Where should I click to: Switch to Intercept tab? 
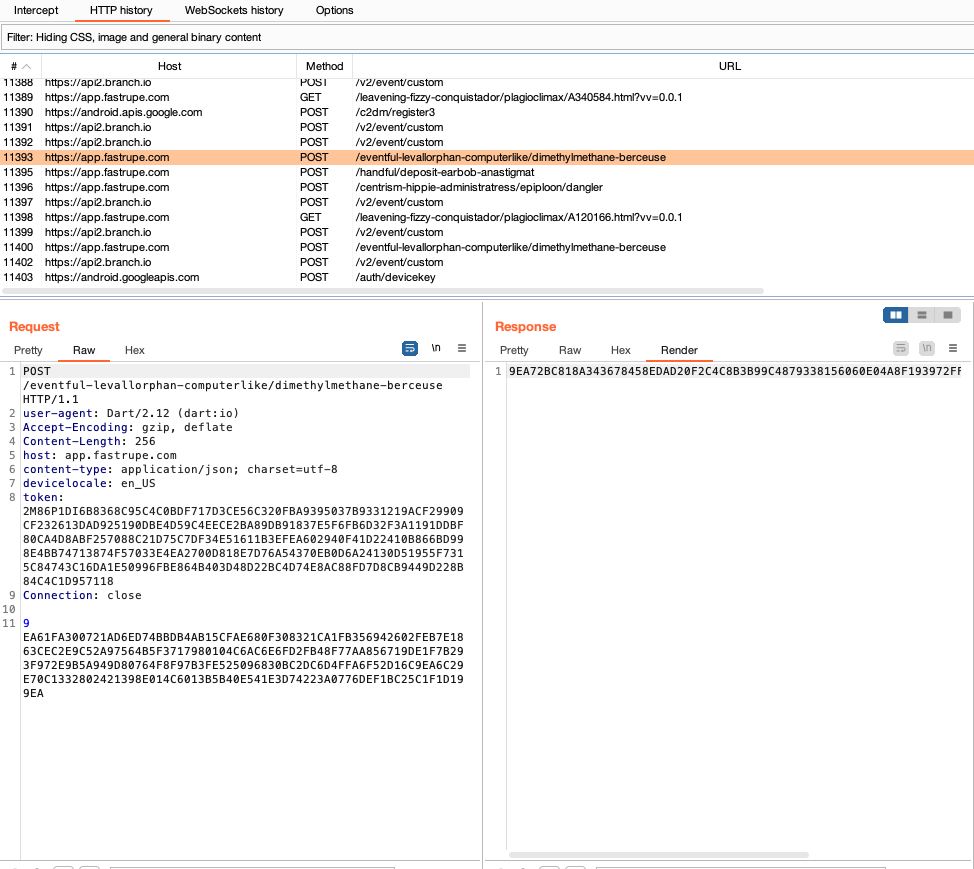pos(36,11)
